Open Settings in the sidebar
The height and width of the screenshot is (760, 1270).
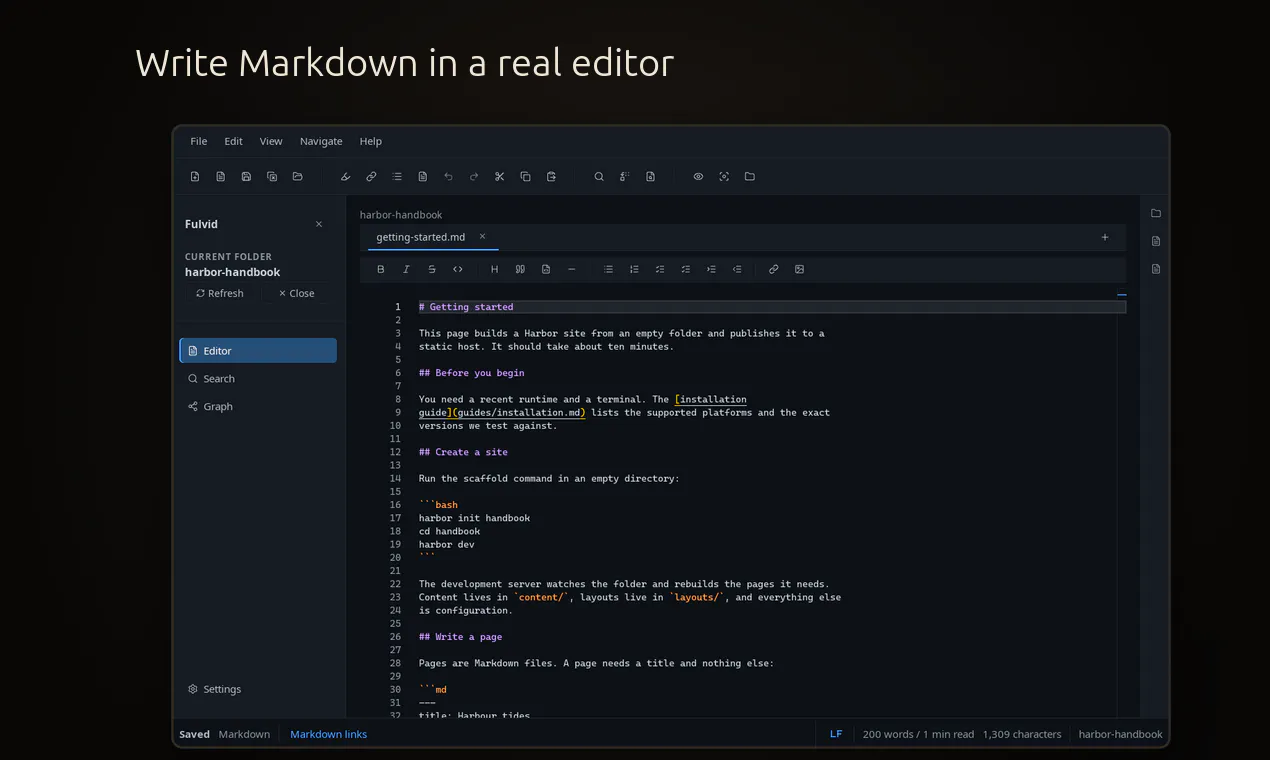258,689
